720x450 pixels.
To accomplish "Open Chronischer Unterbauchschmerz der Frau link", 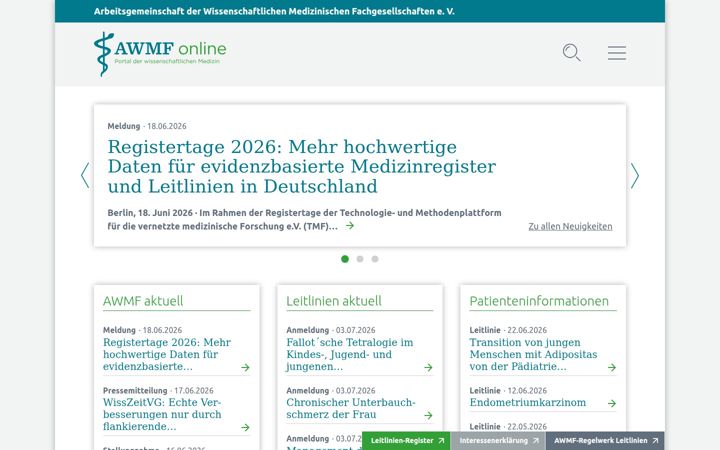I will point(351,409).
